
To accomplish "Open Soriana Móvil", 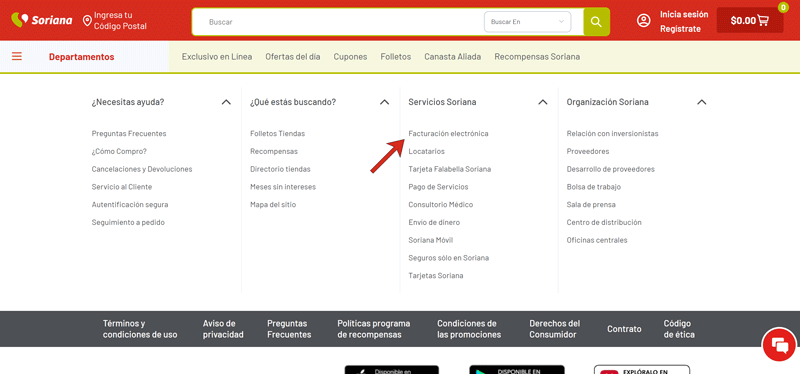I will point(431,240).
